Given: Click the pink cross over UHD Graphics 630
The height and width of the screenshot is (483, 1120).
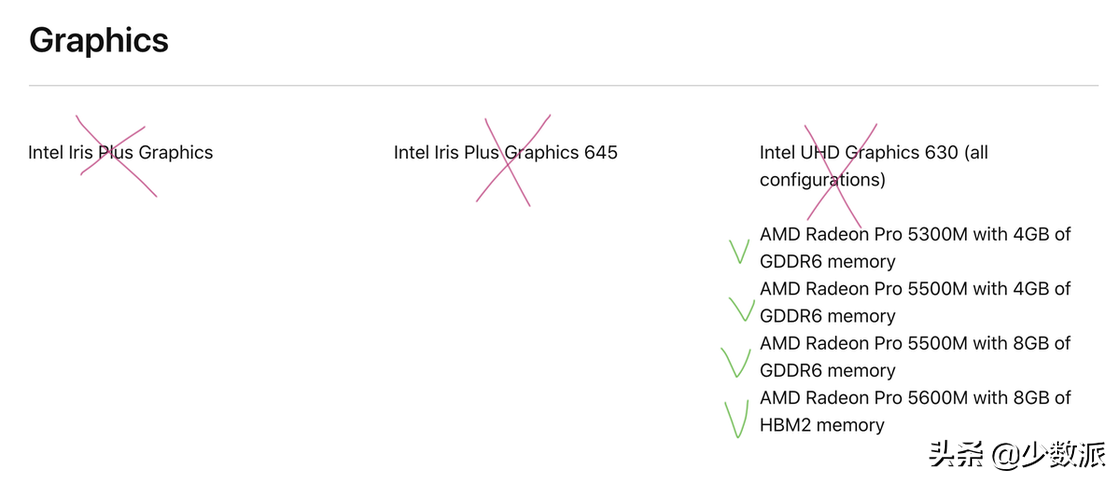Looking at the screenshot, I should (839, 172).
